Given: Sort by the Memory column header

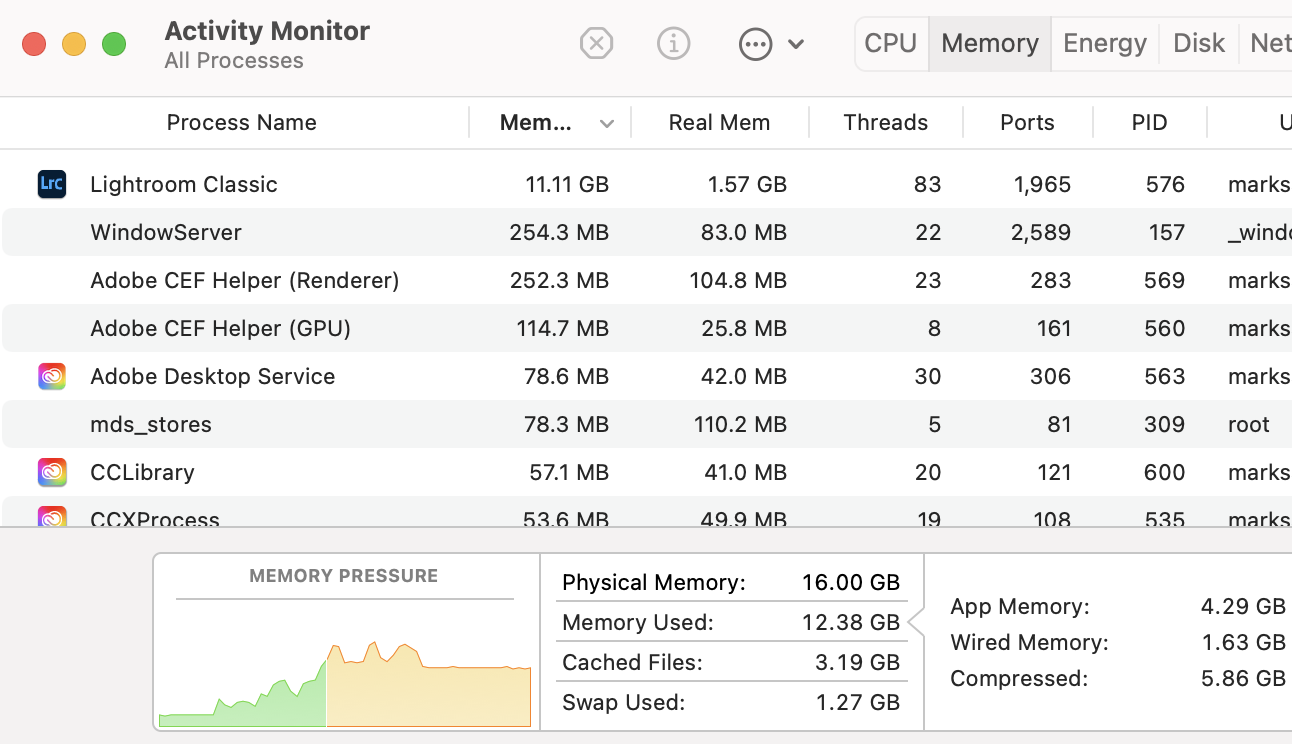Looking at the screenshot, I should click(x=536, y=123).
